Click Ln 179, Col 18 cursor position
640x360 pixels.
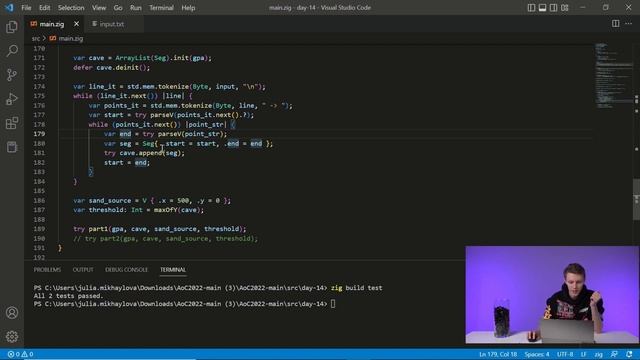click(x=498, y=354)
